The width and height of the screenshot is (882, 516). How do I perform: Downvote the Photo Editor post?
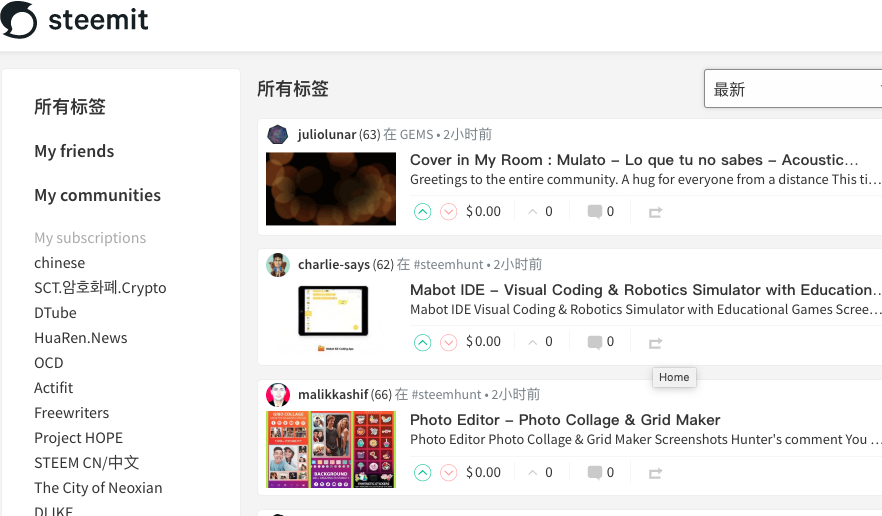coord(448,473)
